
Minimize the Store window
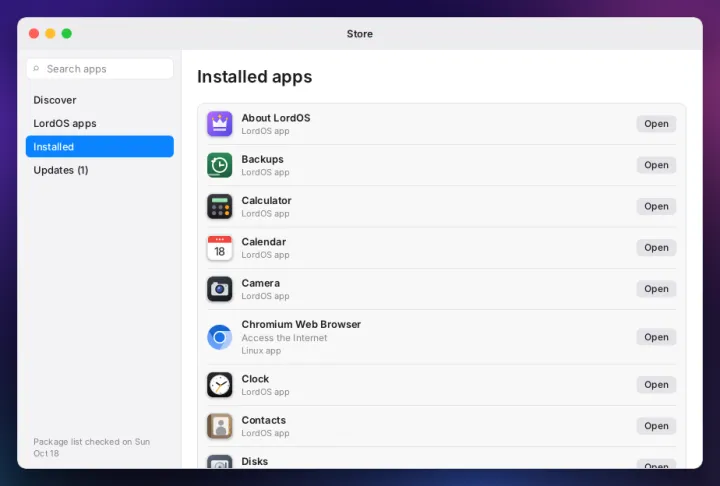[51, 34]
